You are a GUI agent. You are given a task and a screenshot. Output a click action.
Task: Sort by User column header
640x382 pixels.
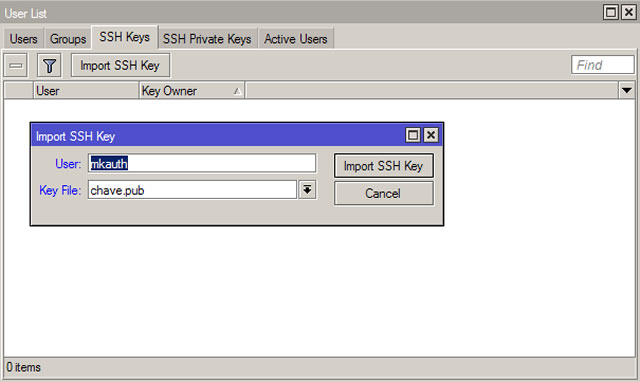pos(86,91)
